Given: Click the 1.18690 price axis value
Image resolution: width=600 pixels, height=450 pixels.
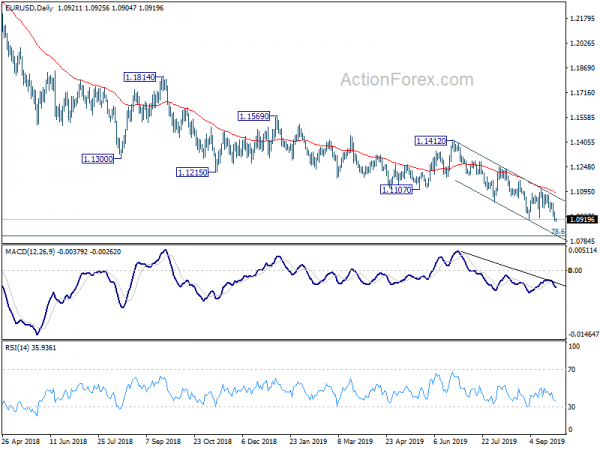Looking at the screenshot, I should [x=582, y=68].
